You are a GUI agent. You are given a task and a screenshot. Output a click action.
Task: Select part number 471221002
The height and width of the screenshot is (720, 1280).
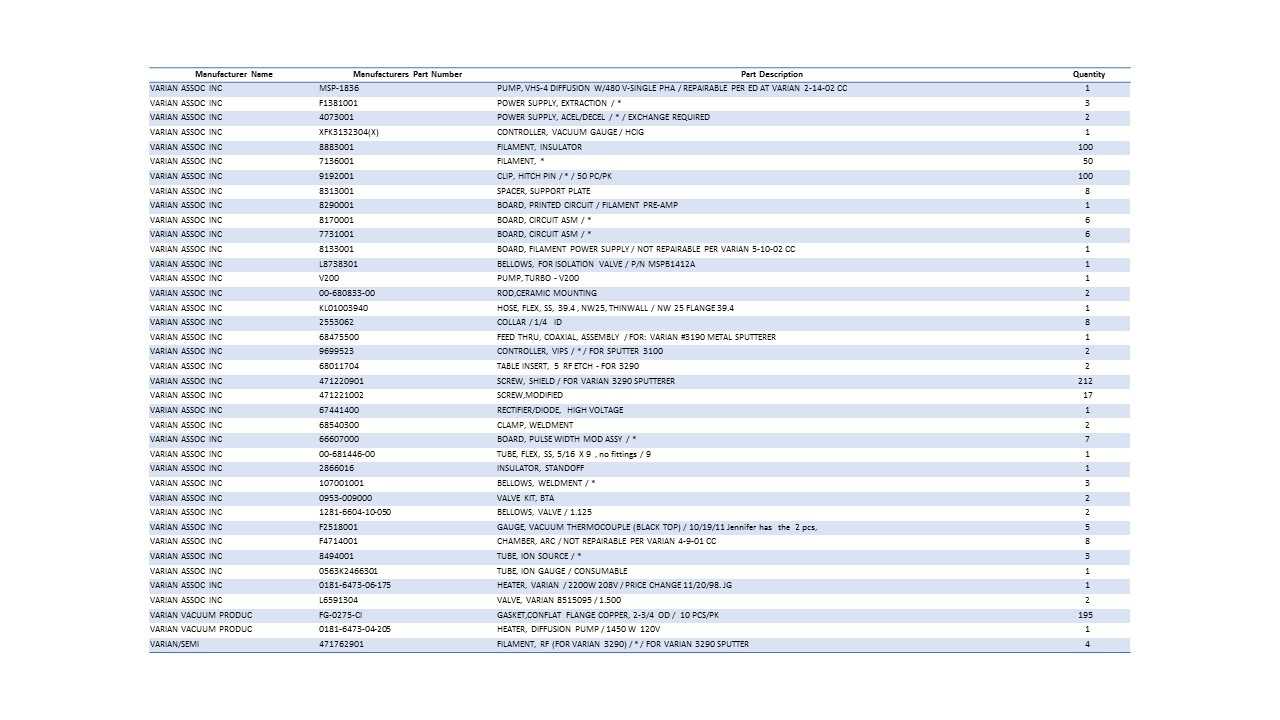point(341,395)
